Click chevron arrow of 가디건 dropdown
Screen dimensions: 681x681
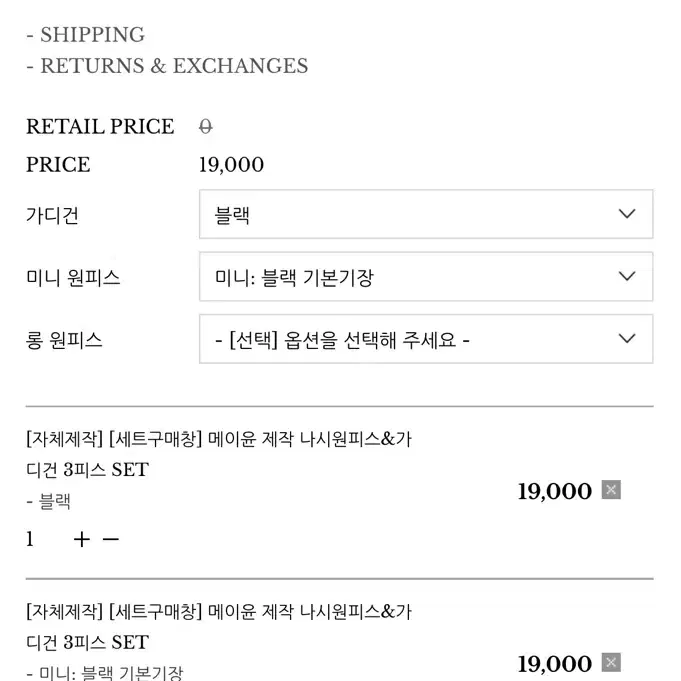click(627, 214)
